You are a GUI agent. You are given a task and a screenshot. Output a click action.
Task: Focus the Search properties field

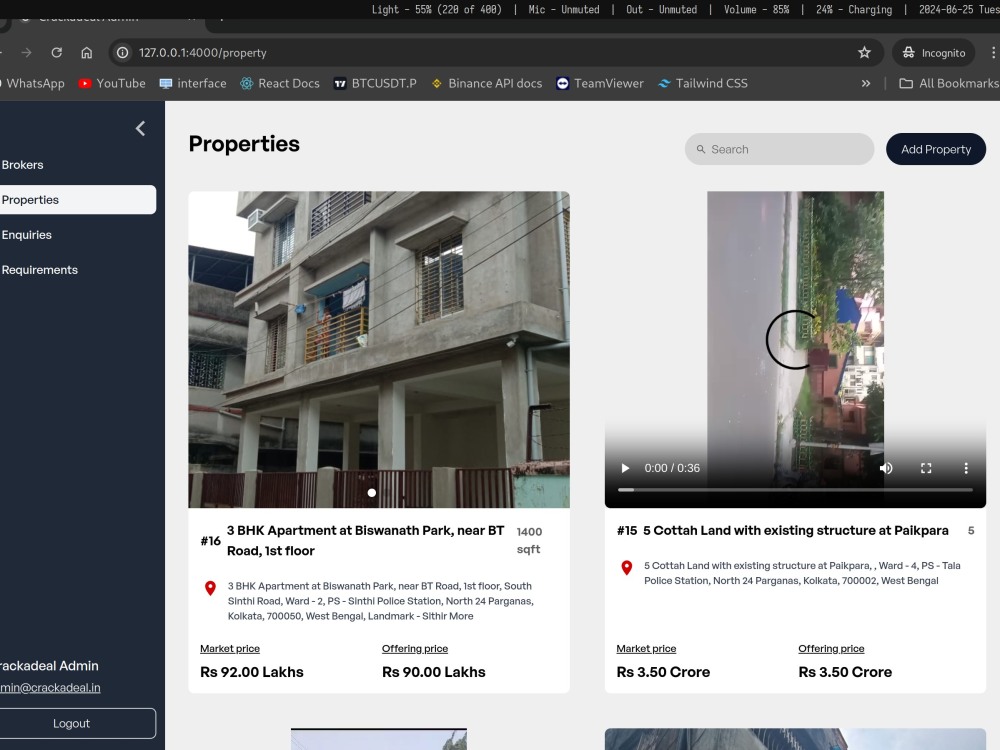click(779, 149)
